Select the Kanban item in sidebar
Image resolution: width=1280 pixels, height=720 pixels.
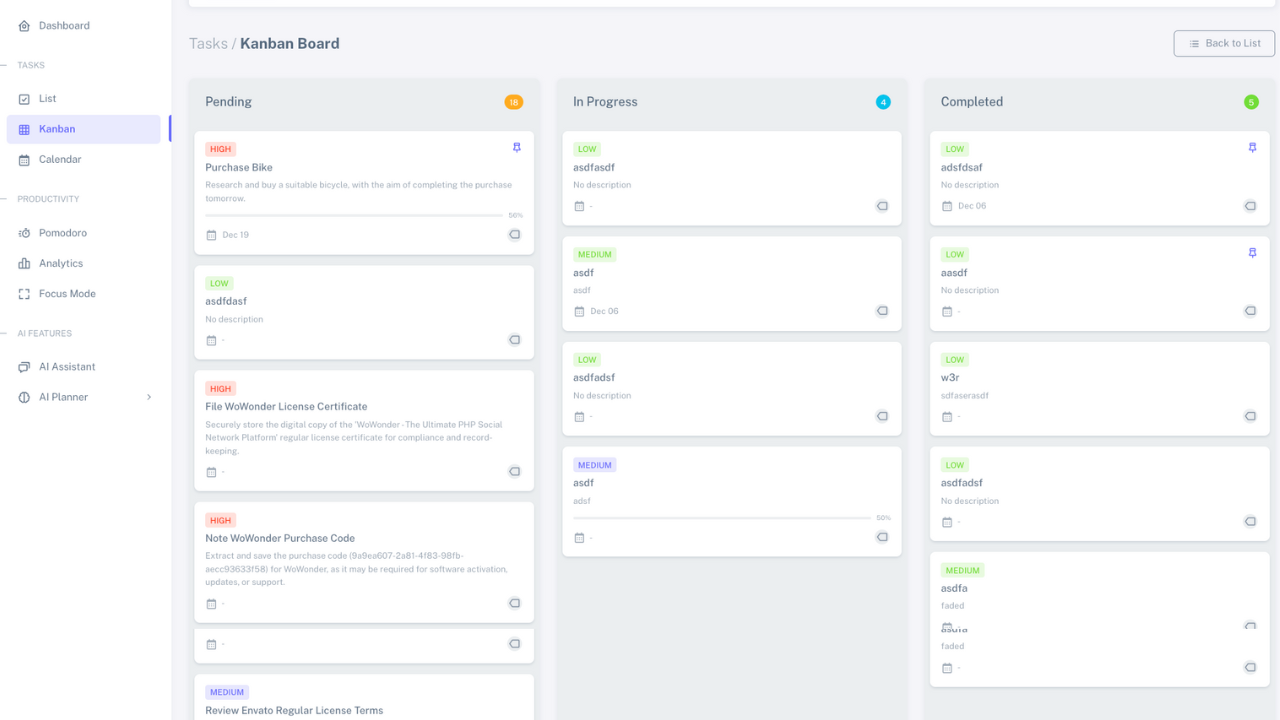coord(57,129)
